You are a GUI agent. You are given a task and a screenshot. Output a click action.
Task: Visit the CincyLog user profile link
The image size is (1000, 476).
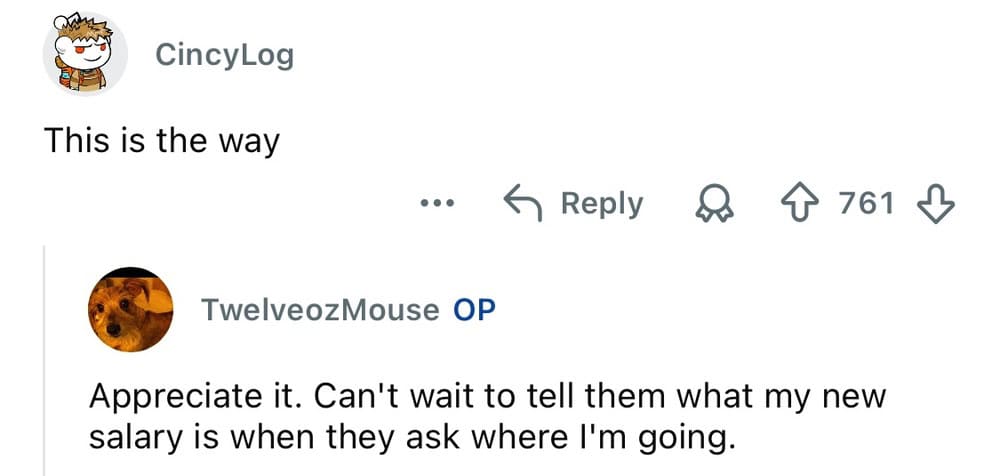pyautogui.click(x=224, y=55)
